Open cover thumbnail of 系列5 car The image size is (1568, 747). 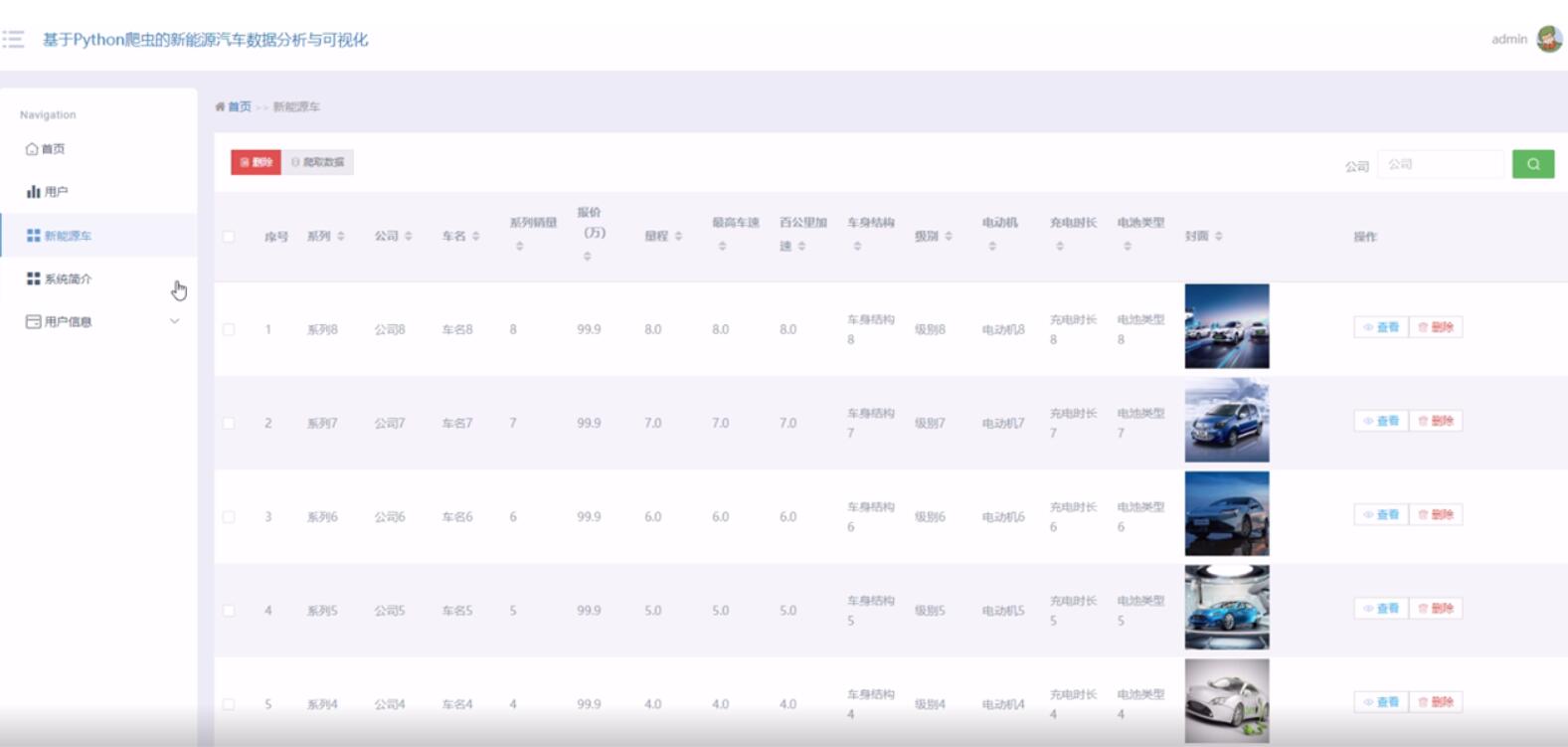[x=1226, y=608]
